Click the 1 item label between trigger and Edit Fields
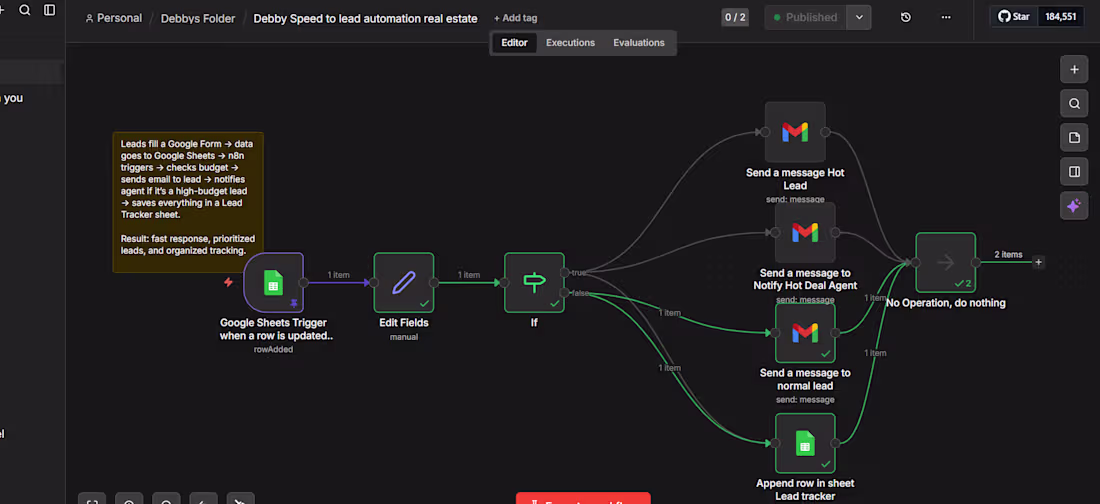Image resolution: width=1100 pixels, height=504 pixels. (338, 275)
